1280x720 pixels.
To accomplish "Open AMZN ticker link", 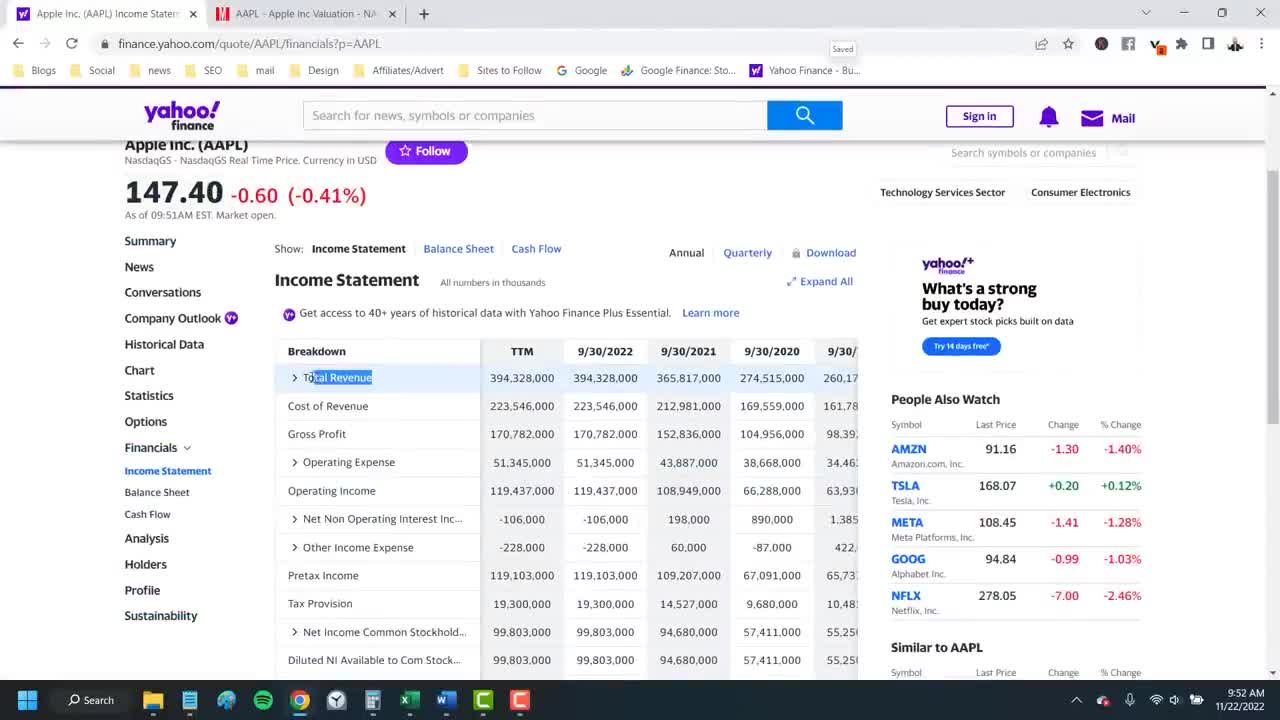I will tap(909, 449).
